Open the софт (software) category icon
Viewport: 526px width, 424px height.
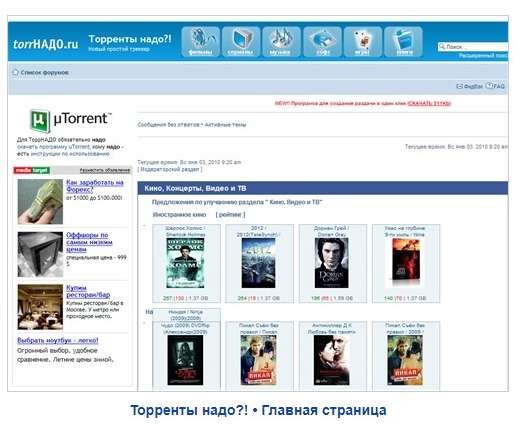click(x=322, y=42)
